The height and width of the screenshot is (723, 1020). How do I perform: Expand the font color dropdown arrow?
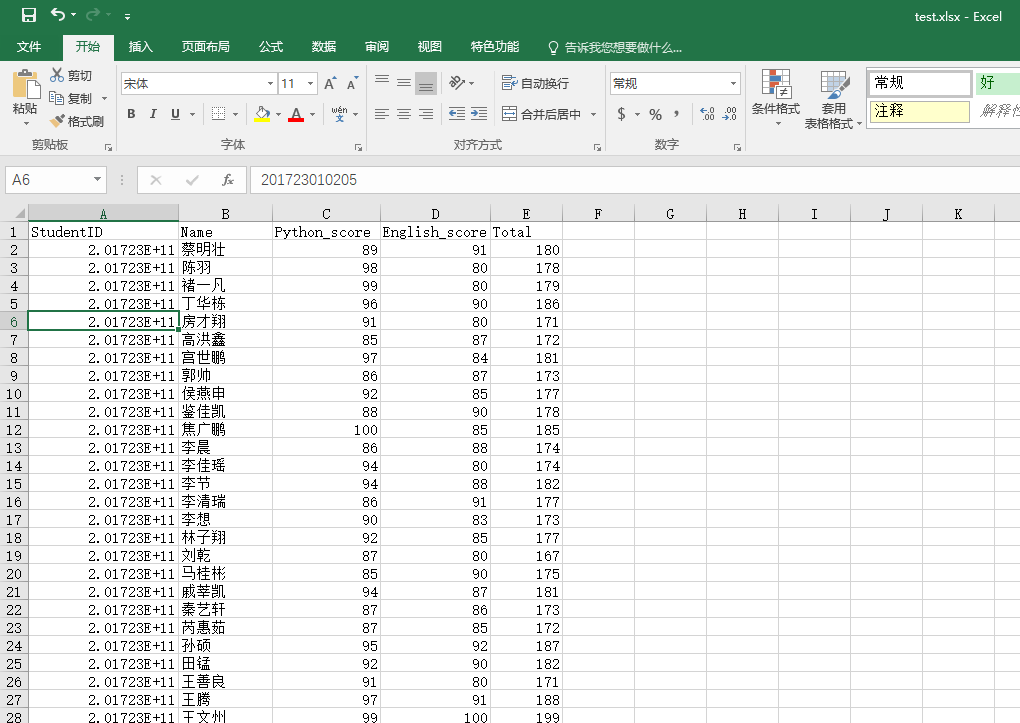(313, 114)
